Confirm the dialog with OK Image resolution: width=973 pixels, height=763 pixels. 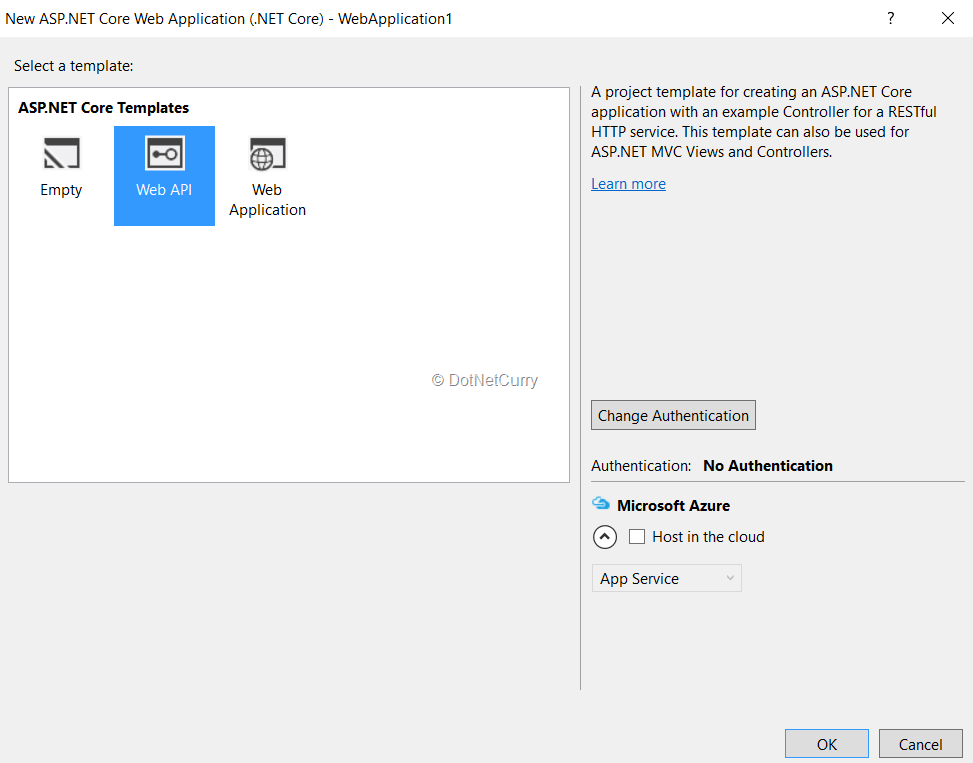(x=826, y=744)
